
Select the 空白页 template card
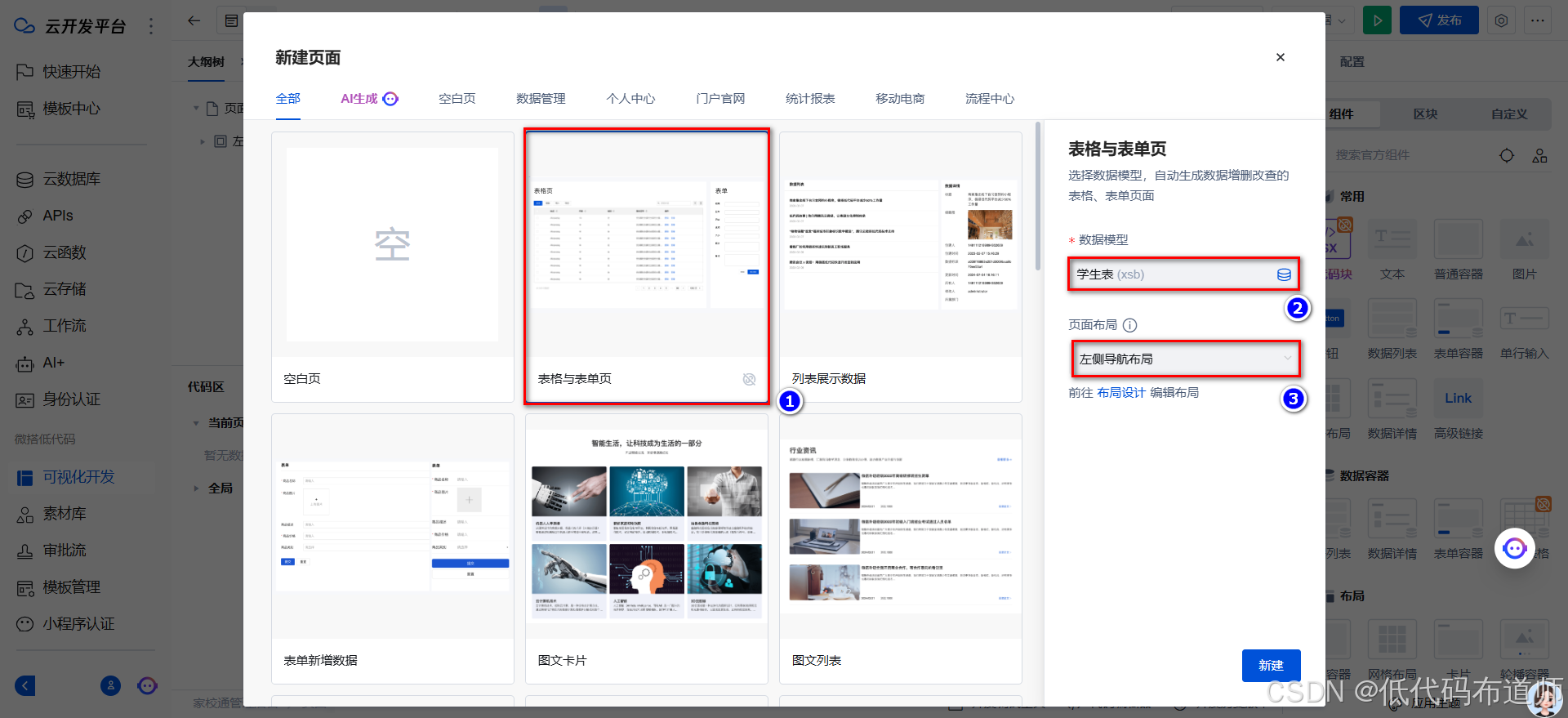click(393, 267)
